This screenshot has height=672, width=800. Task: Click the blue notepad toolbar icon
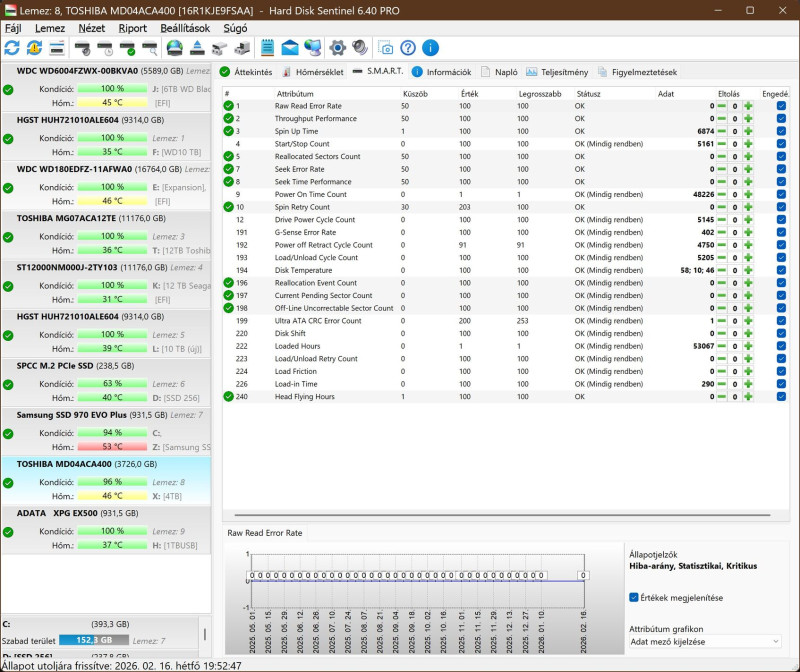point(267,48)
